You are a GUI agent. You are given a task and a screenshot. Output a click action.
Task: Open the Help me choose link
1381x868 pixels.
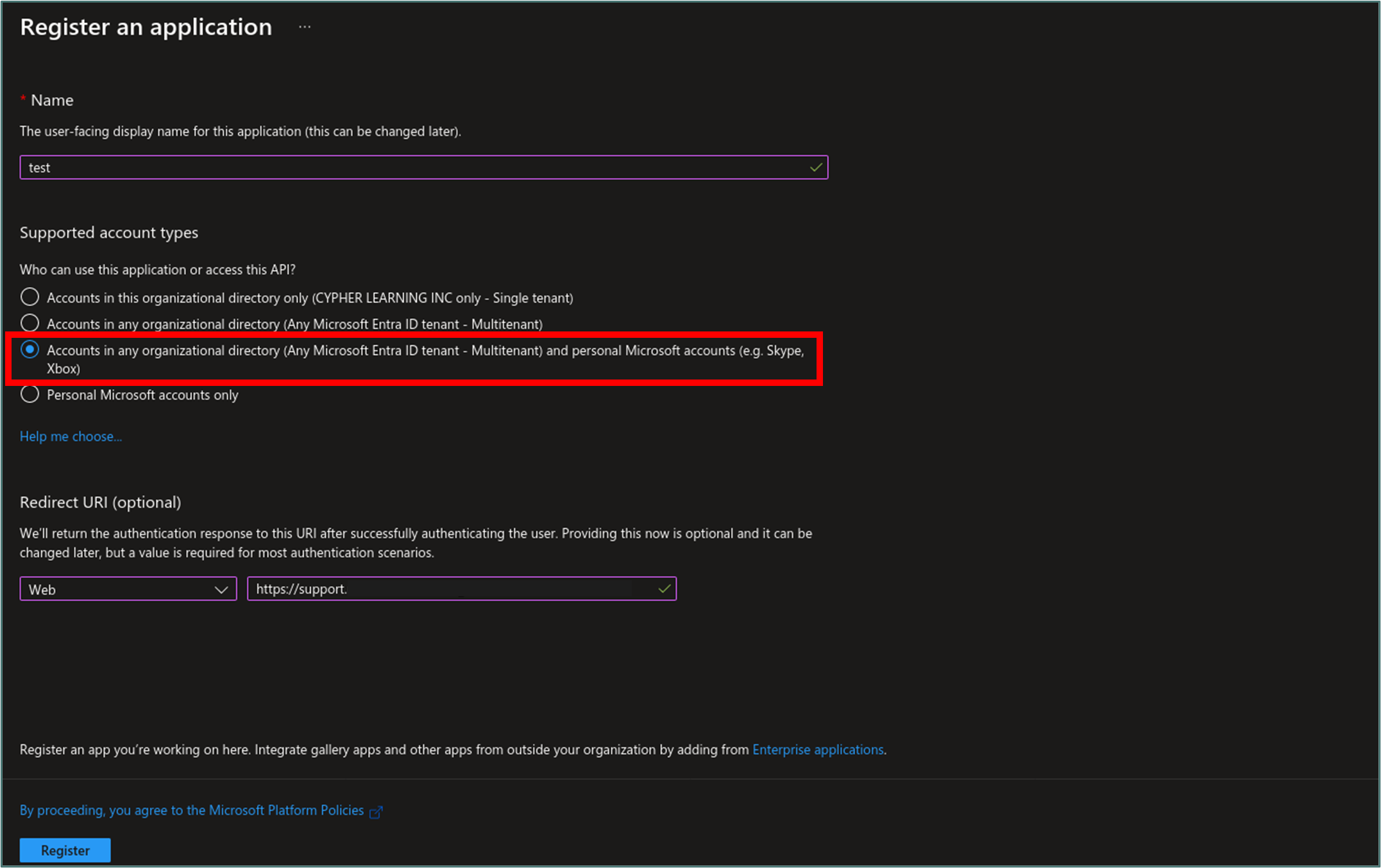71,437
